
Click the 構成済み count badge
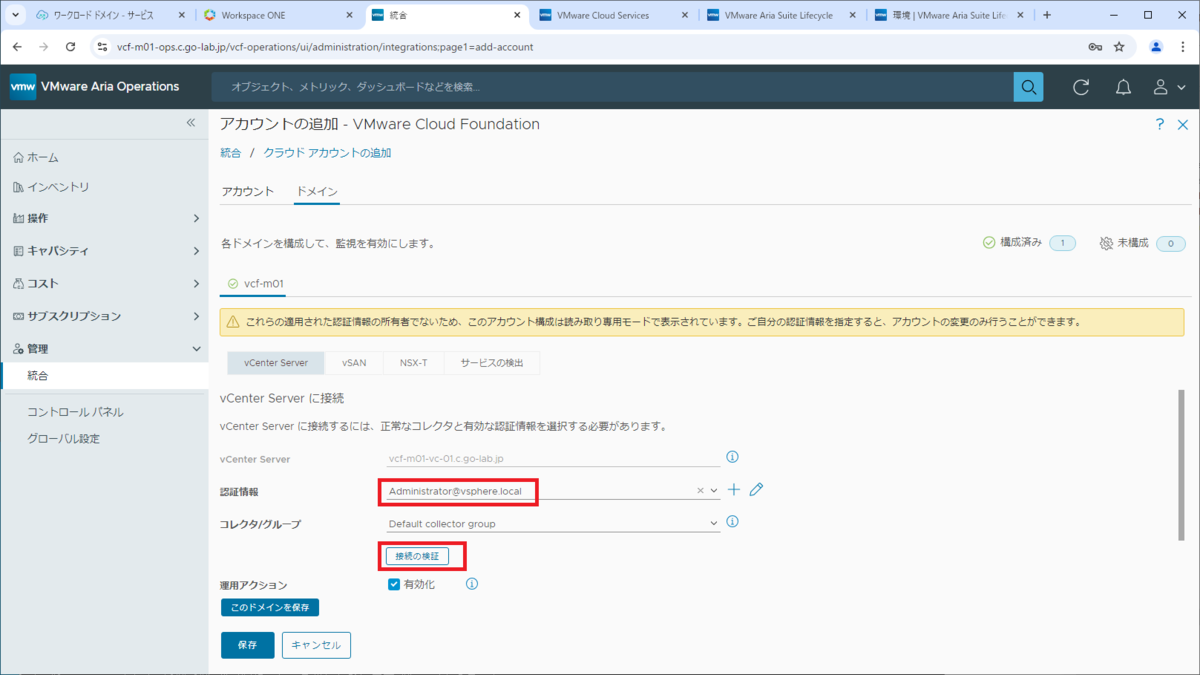pos(1062,243)
